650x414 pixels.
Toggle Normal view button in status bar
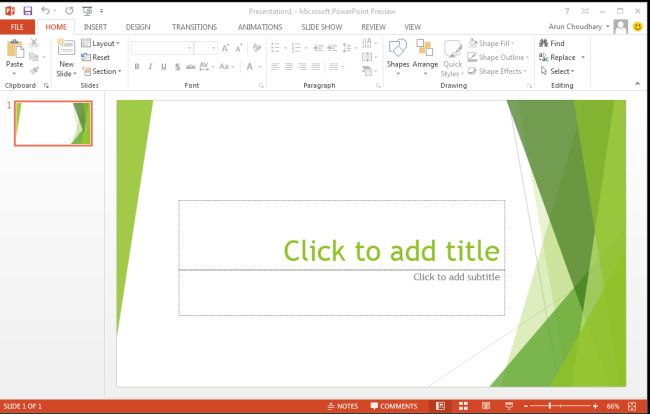(441, 406)
